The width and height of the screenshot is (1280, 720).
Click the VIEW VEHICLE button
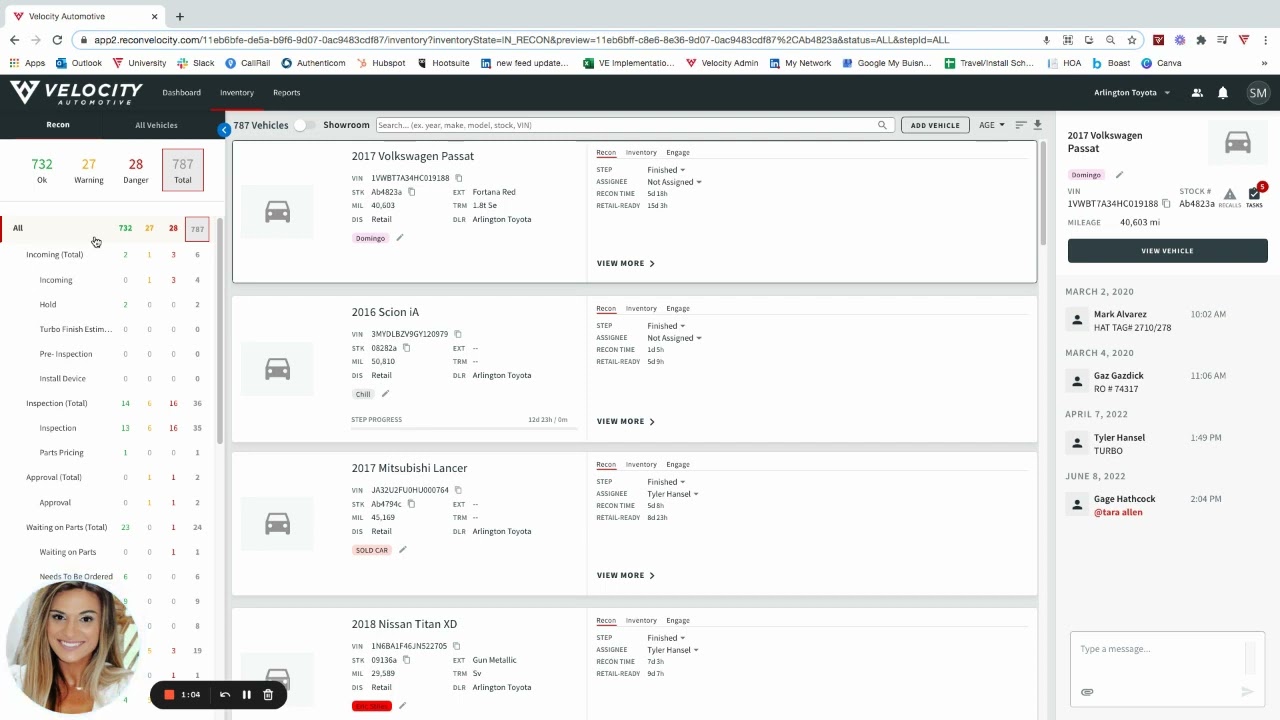click(x=1167, y=251)
